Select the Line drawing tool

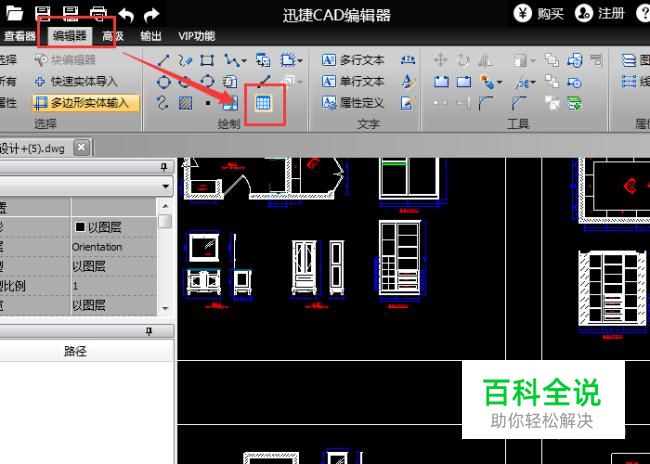163,61
